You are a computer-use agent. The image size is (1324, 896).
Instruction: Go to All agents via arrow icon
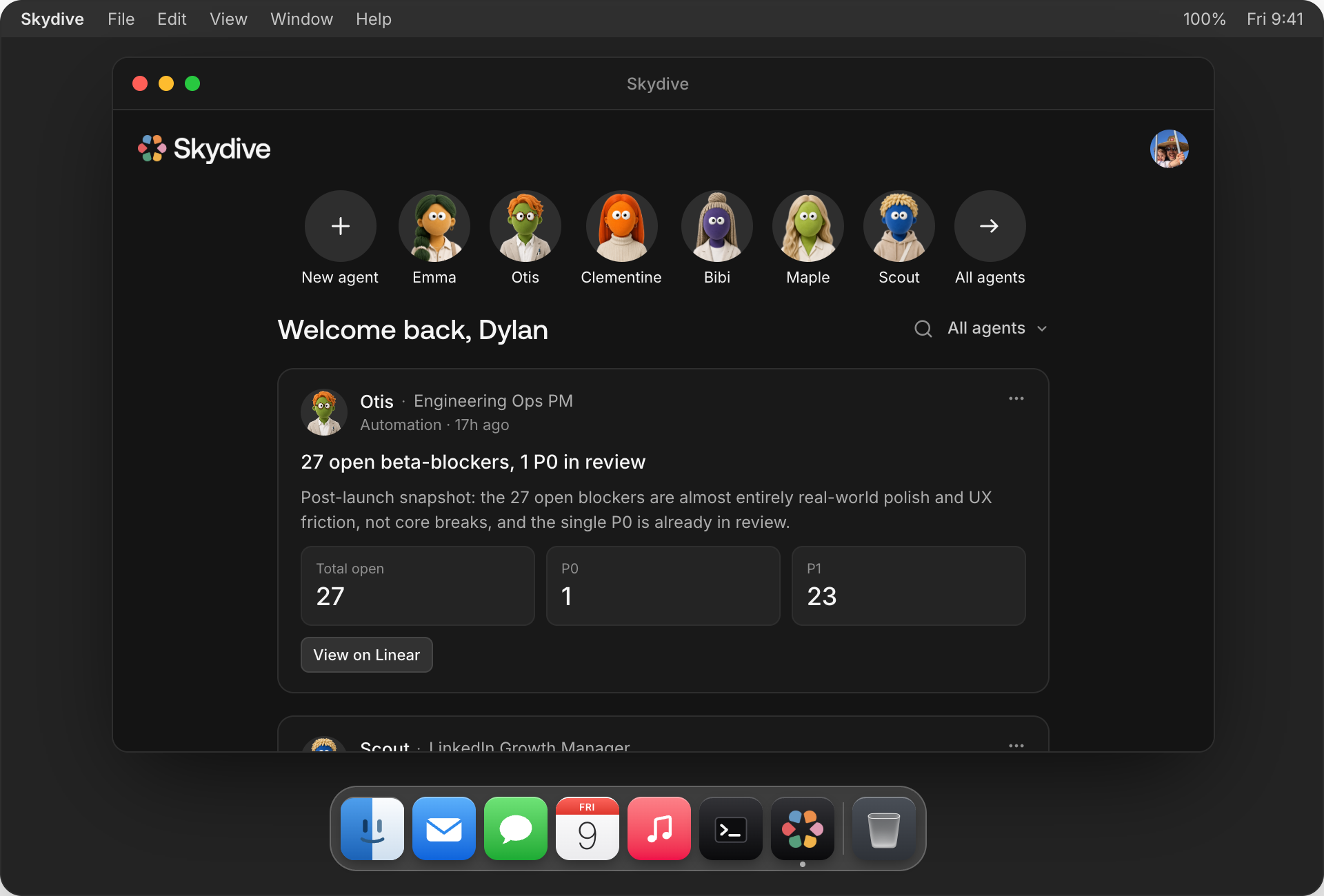[x=990, y=226]
